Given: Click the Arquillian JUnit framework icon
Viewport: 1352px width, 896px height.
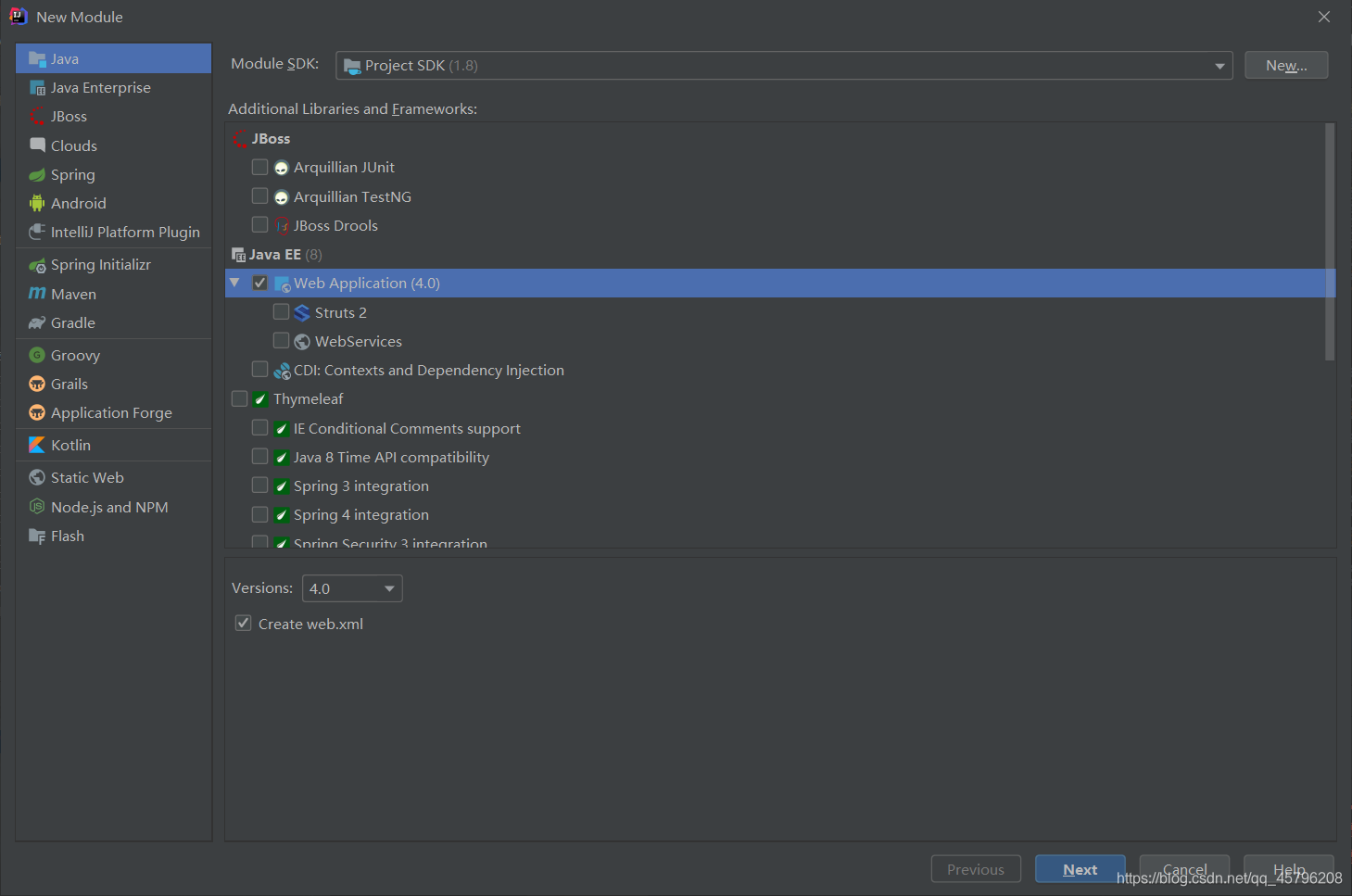Looking at the screenshot, I should click(282, 168).
